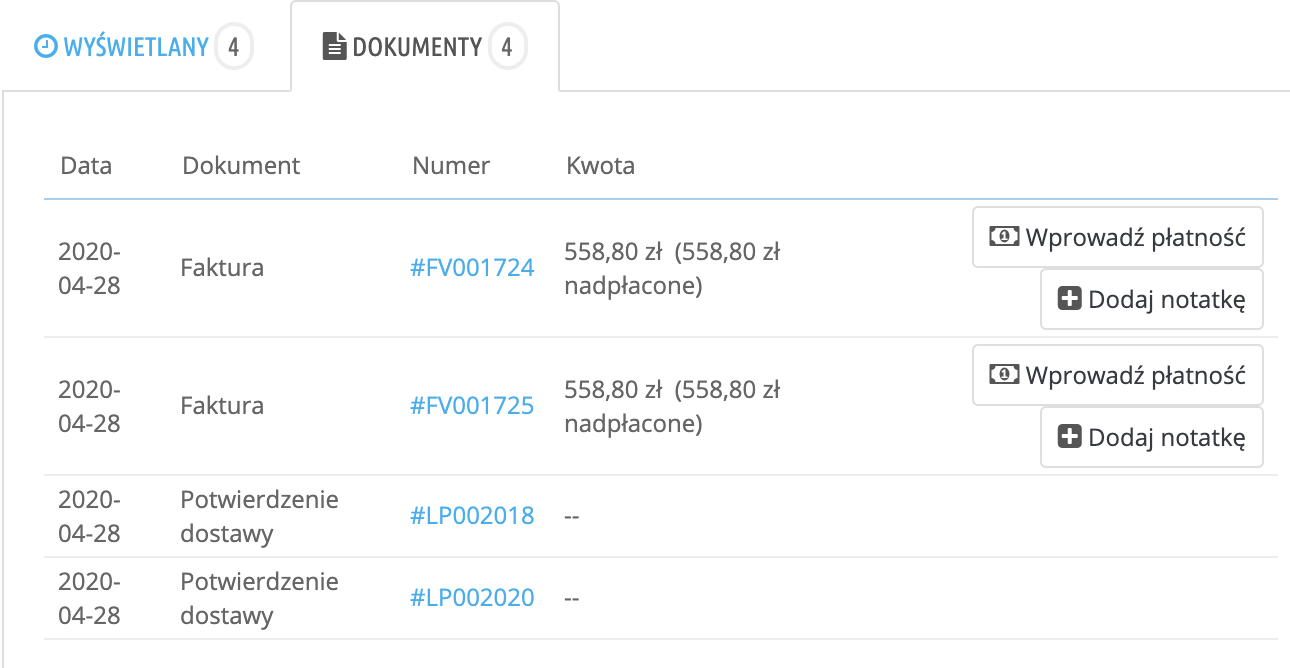Click the counter badge showing 4 on DOKUMENTY tab

click(507, 44)
